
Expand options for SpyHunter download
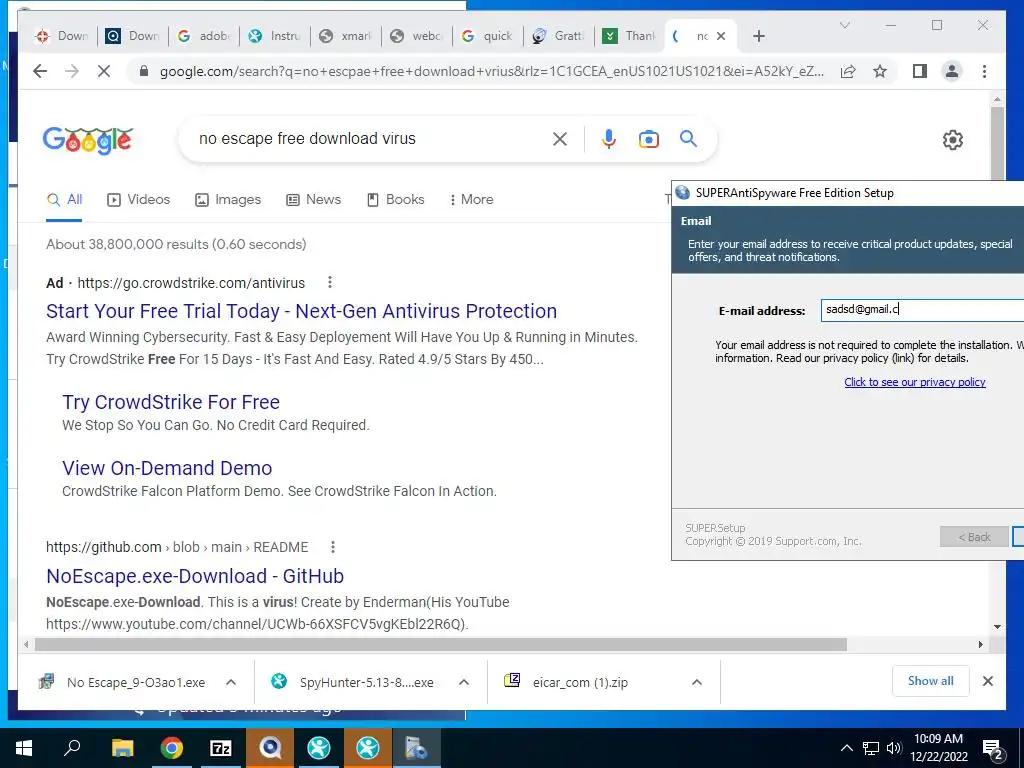(x=464, y=682)
